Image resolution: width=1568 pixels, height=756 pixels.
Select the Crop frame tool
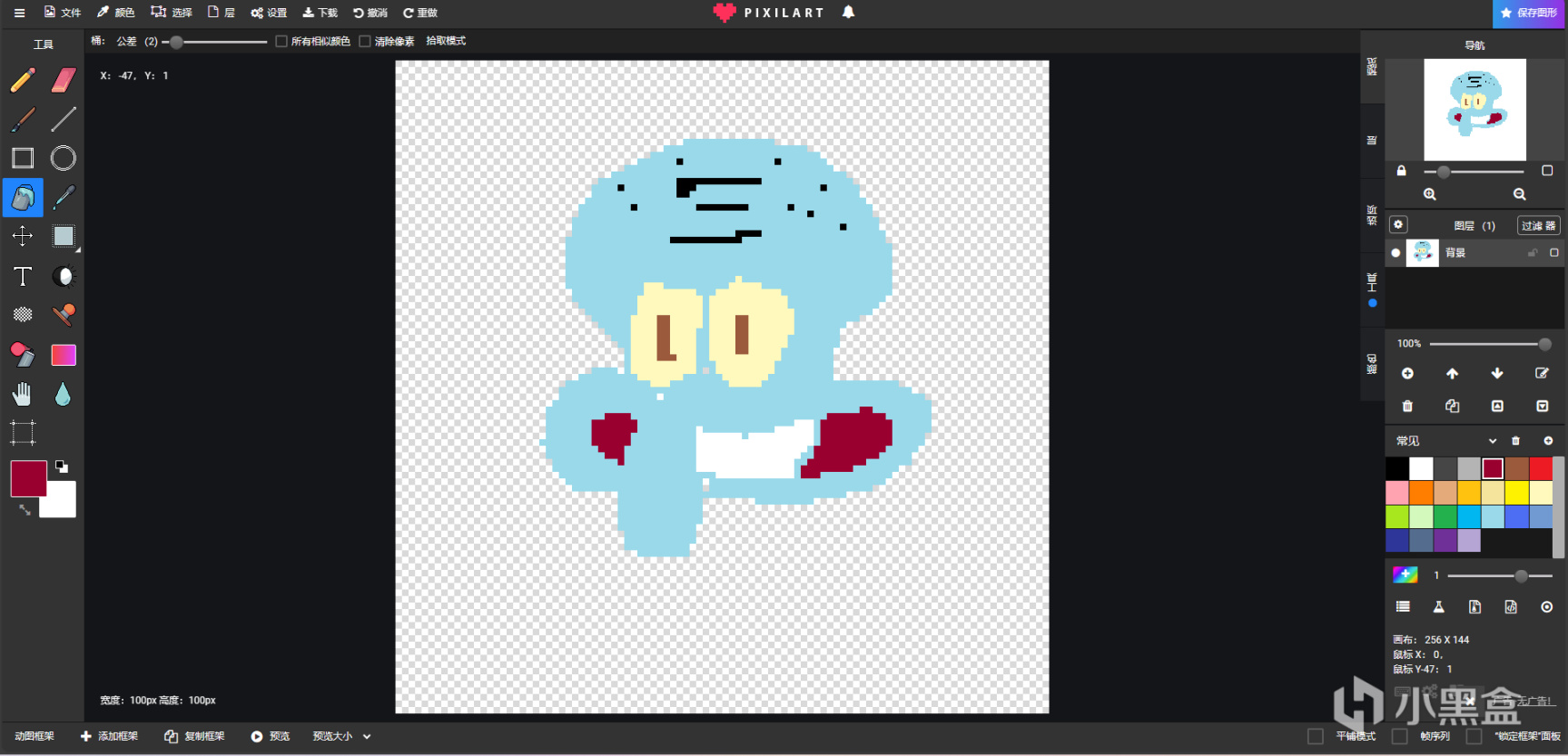[23, 433]
